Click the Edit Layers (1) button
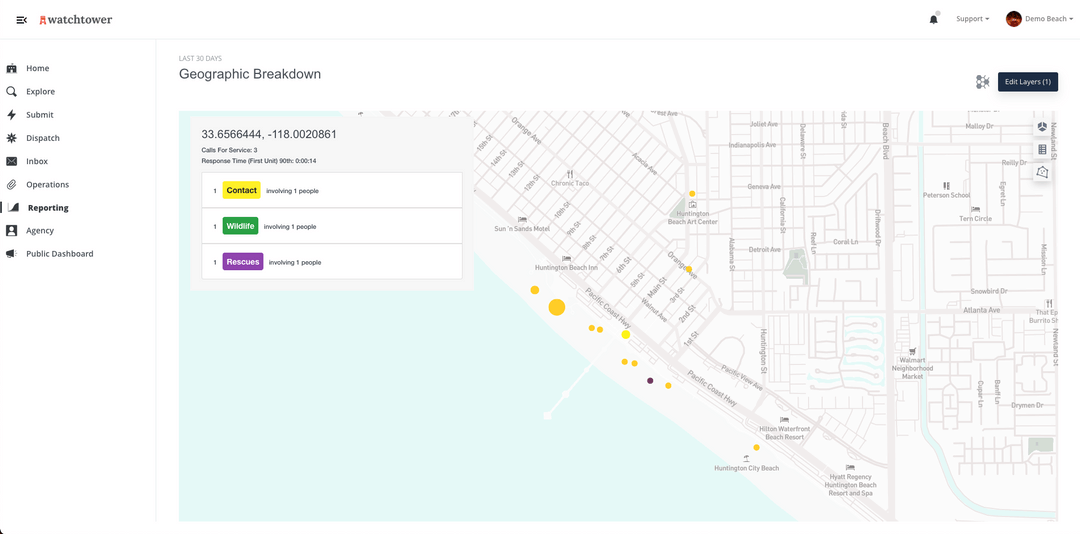Viewport: 1080px width, 534px height. 1028,82
